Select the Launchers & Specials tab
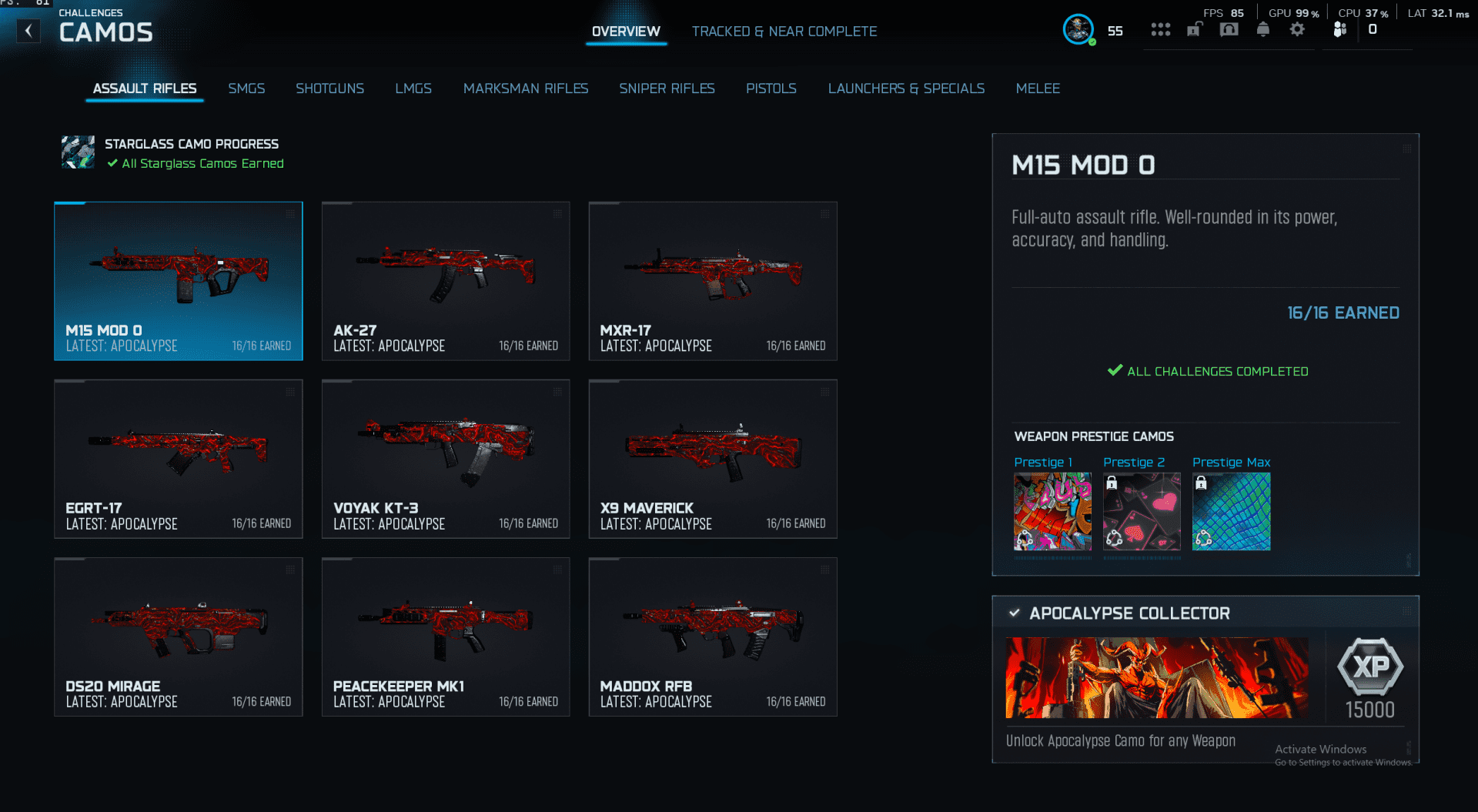Image resolution: width=1478 pixels, height=812 pixels. click(x=906, y=89)
